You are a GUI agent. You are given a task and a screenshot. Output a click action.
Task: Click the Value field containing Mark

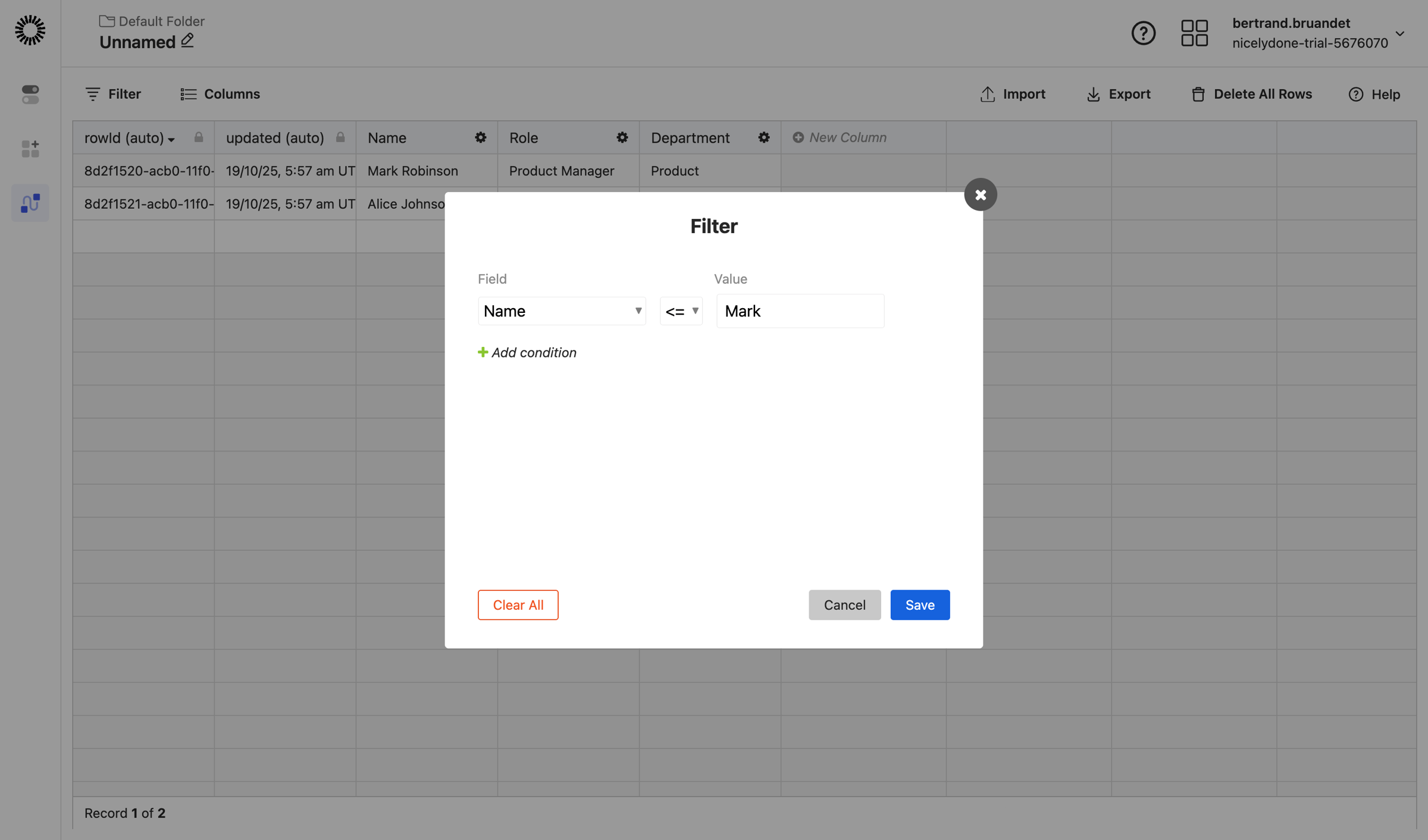(x=800, y=311)
